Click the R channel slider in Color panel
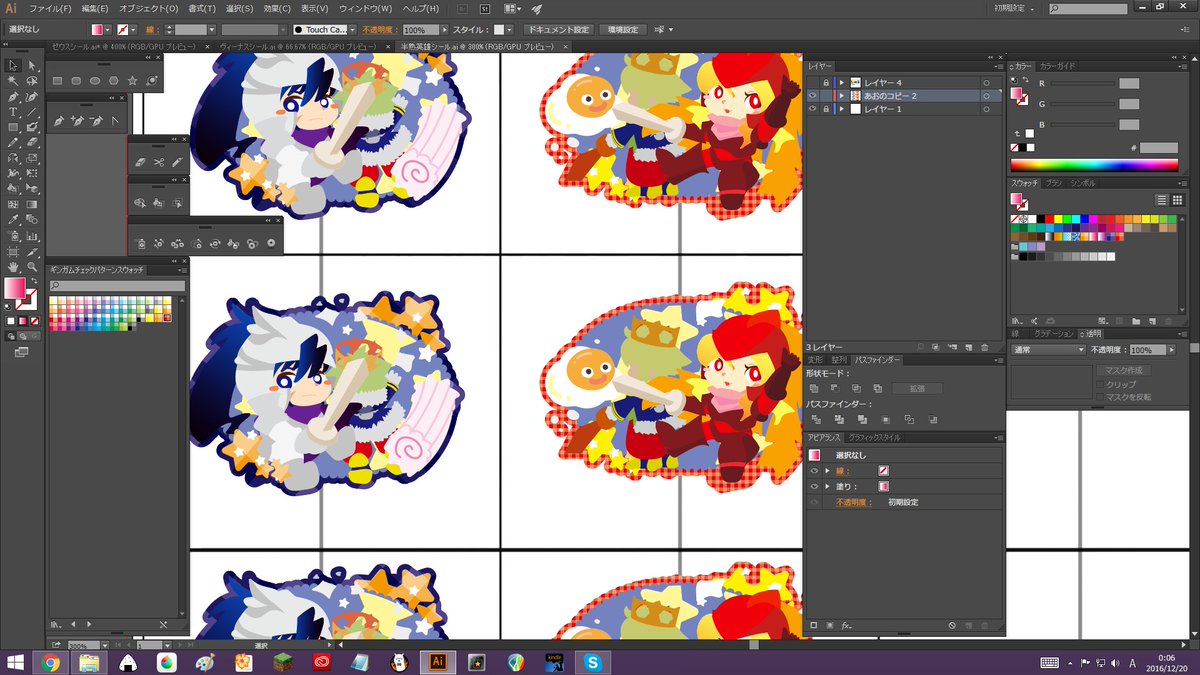Viewport: 1200px width, 675px height. pos(1083,83)
